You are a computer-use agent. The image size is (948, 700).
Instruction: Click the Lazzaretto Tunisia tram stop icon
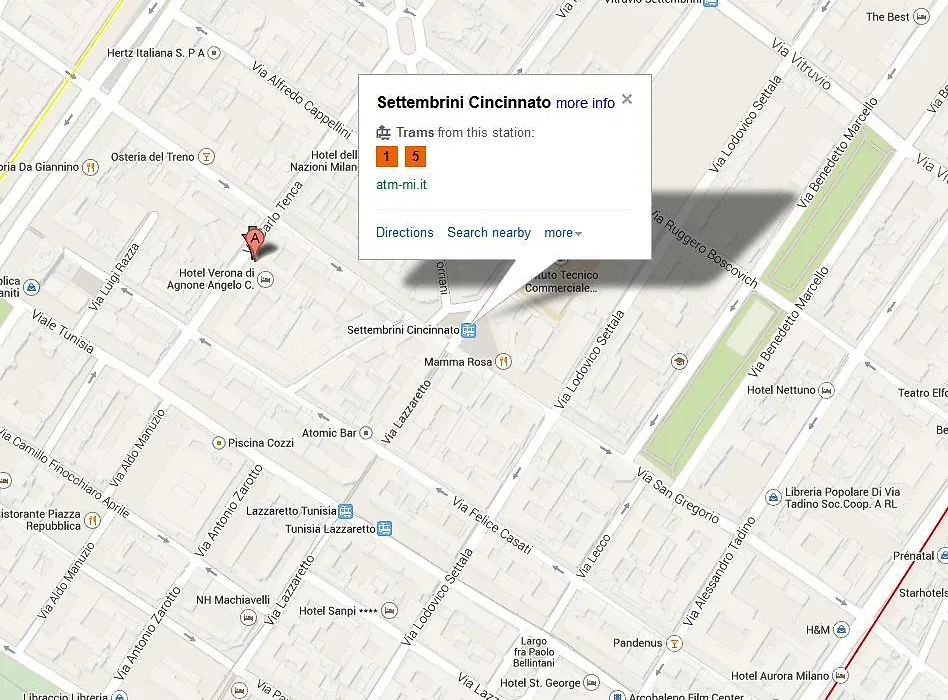click(345, 511)
